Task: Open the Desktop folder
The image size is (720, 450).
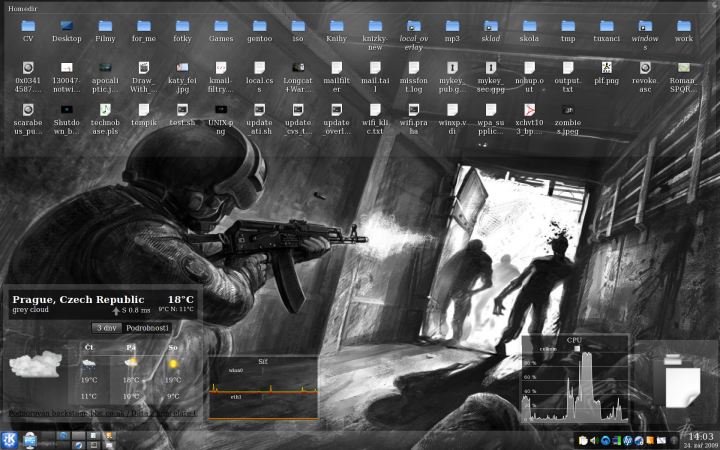Action: [67, 25]
